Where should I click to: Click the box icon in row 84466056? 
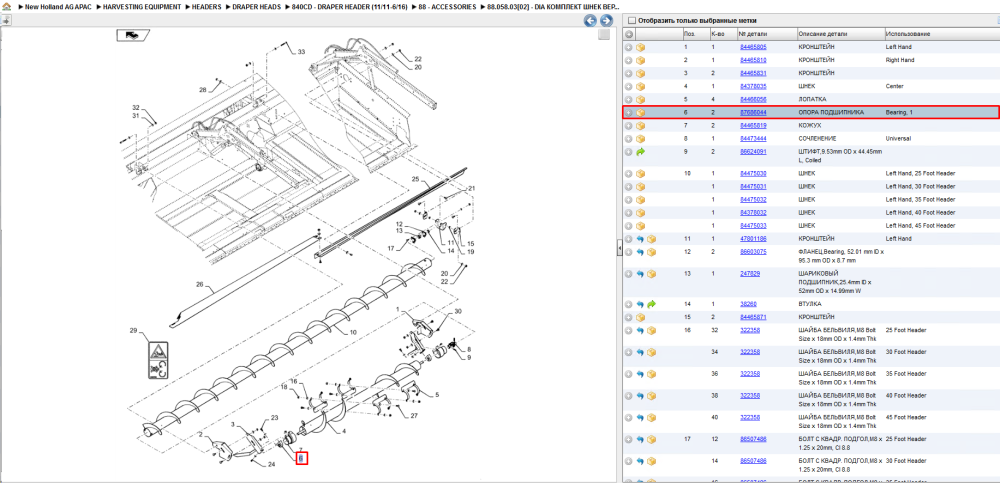click(x=640, y=100)
